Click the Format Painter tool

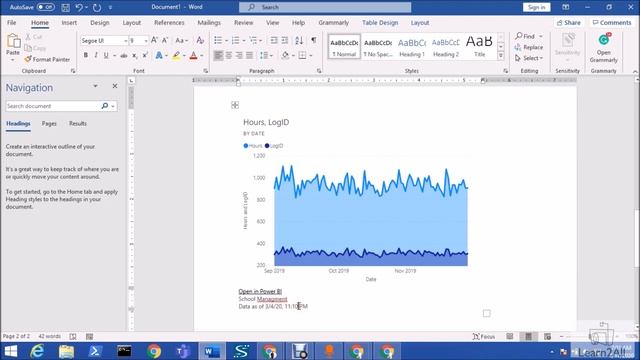(47, 60)
